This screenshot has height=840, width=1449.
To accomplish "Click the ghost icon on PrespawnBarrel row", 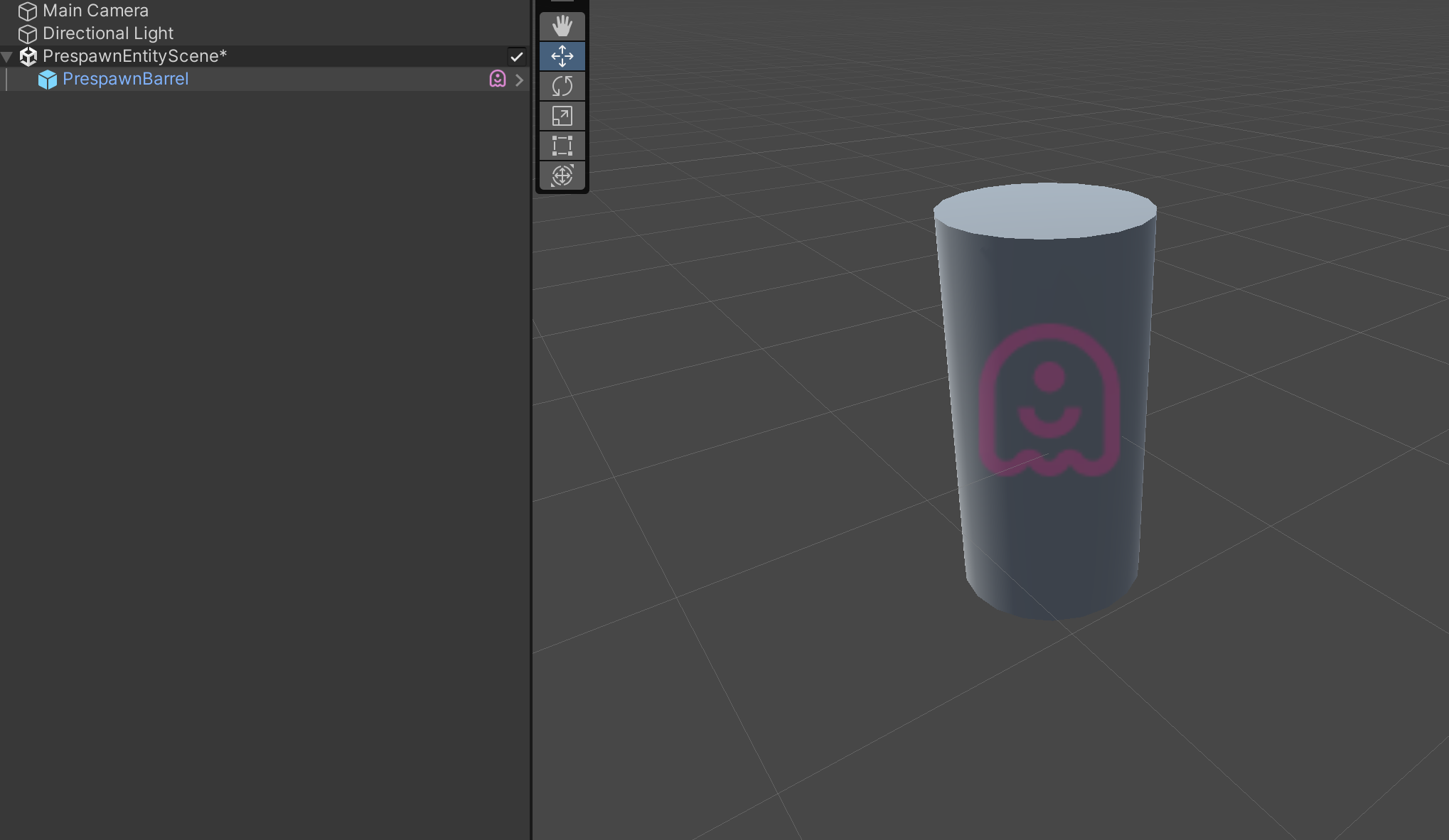I will point(497,79).
